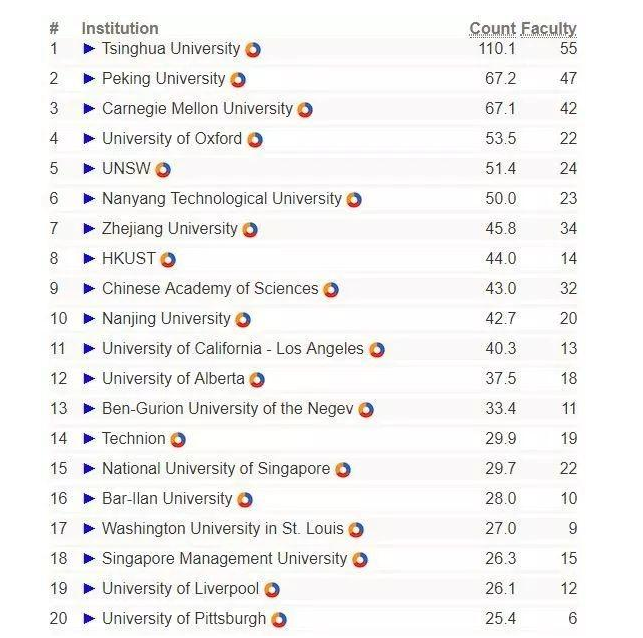Screen dimensions: 643x638
Task: Click the chart icon beside University of Oxford
Action: tap(255, 140)
